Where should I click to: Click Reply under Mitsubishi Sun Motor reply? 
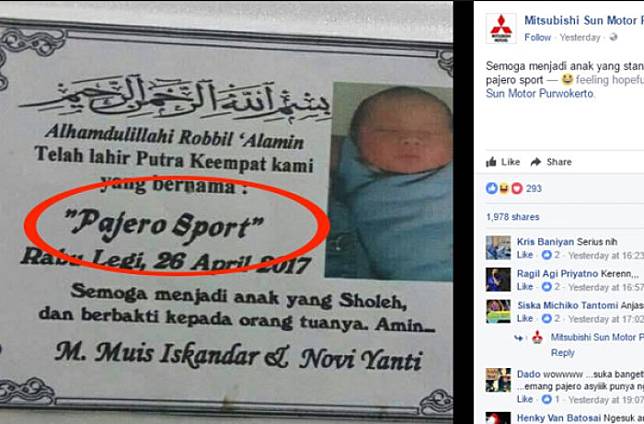[562, 353]
